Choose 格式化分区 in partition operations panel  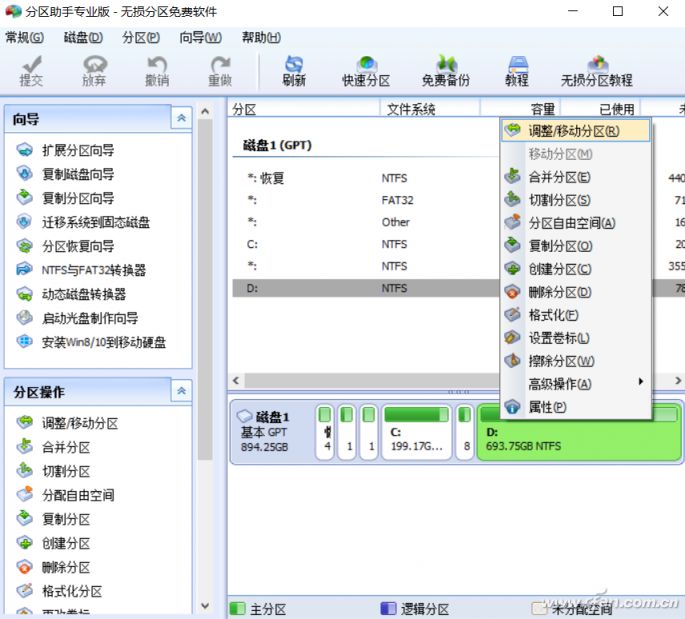pos(59,591)
